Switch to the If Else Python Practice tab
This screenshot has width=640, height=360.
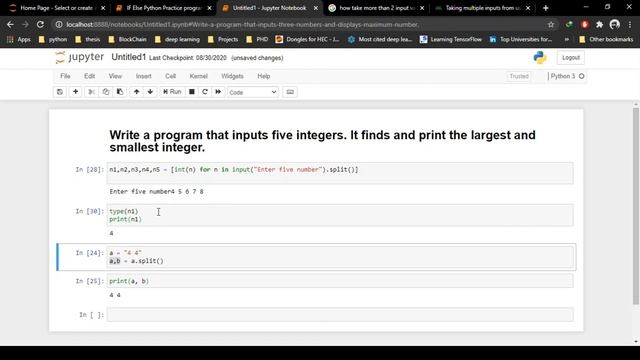point(163,8)
